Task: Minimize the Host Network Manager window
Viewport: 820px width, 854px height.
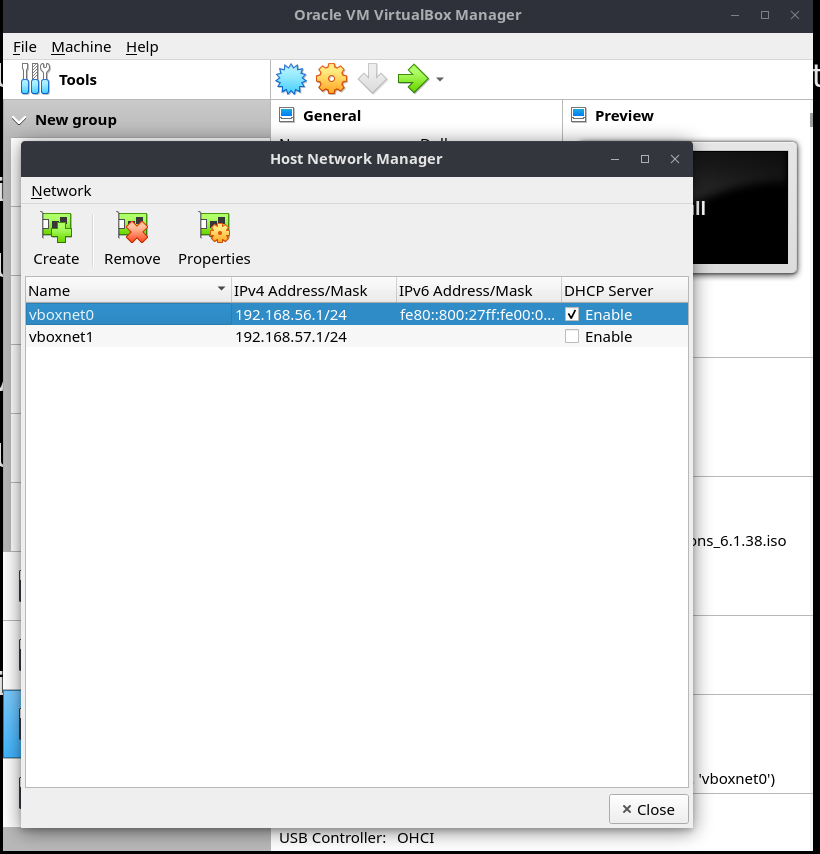Action: point(615,159)
